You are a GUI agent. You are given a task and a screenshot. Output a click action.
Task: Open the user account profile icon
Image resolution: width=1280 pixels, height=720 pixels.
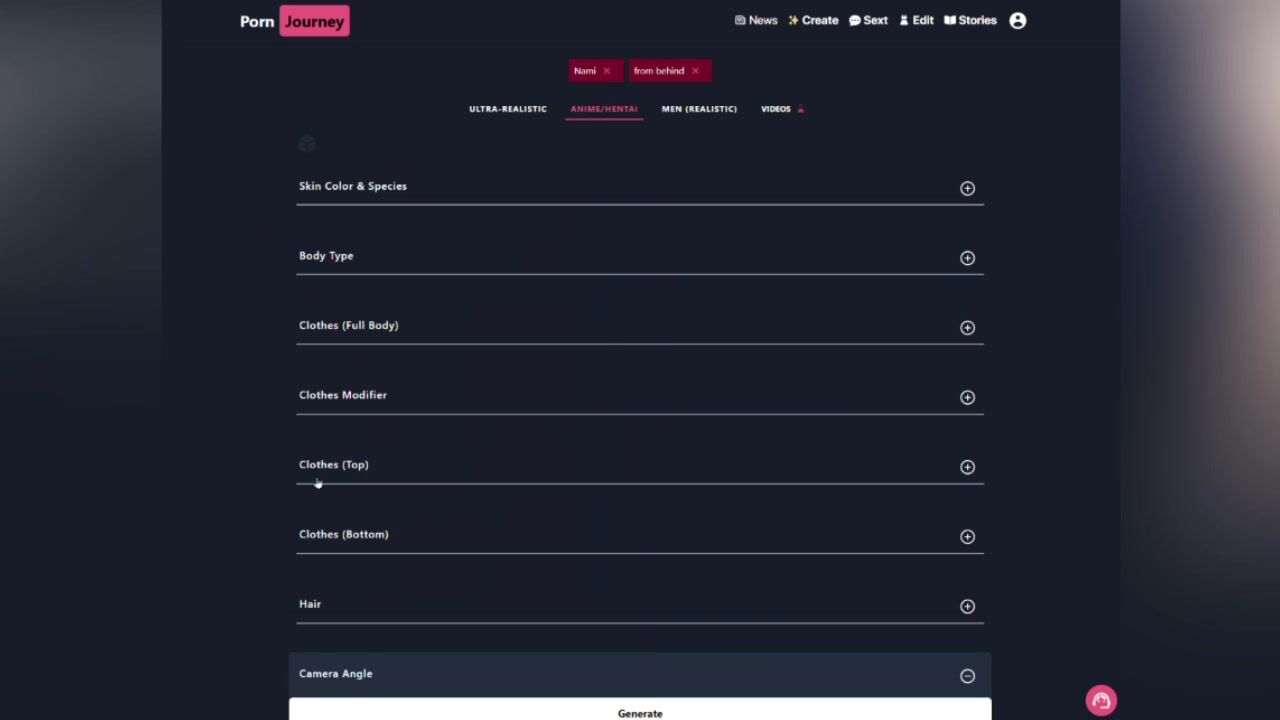(x=1017, y=20)
